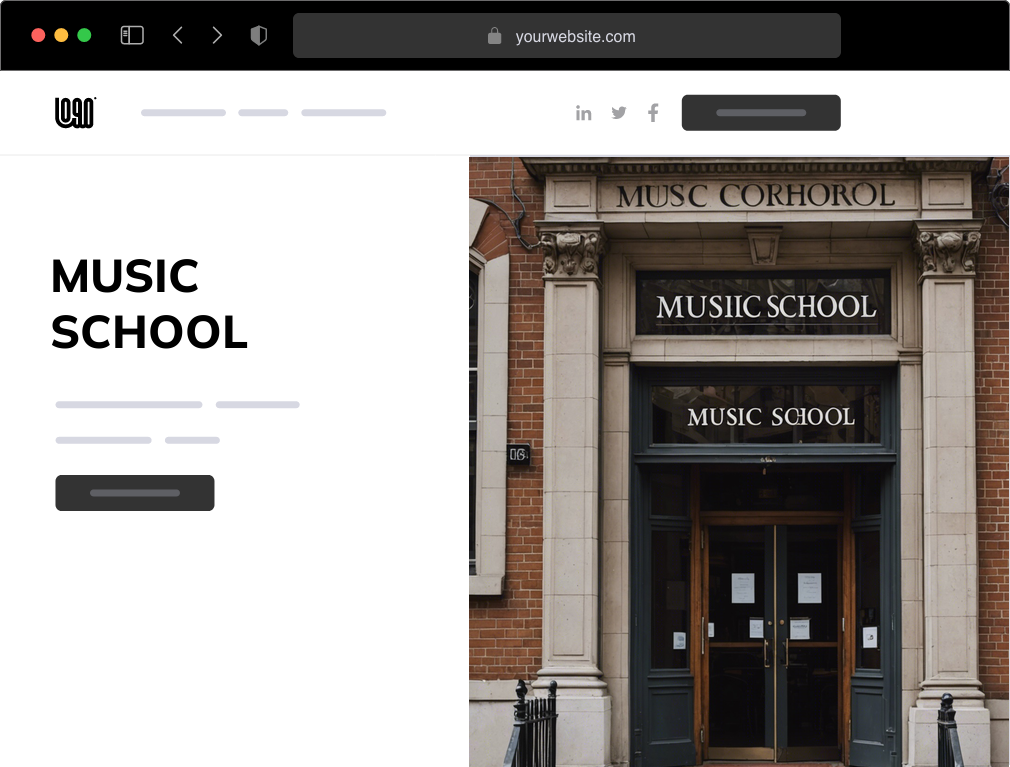Click the third navigation placeholder link
Image resolution: width=1010 pixels, height=767 pixels.
[344, 112]
